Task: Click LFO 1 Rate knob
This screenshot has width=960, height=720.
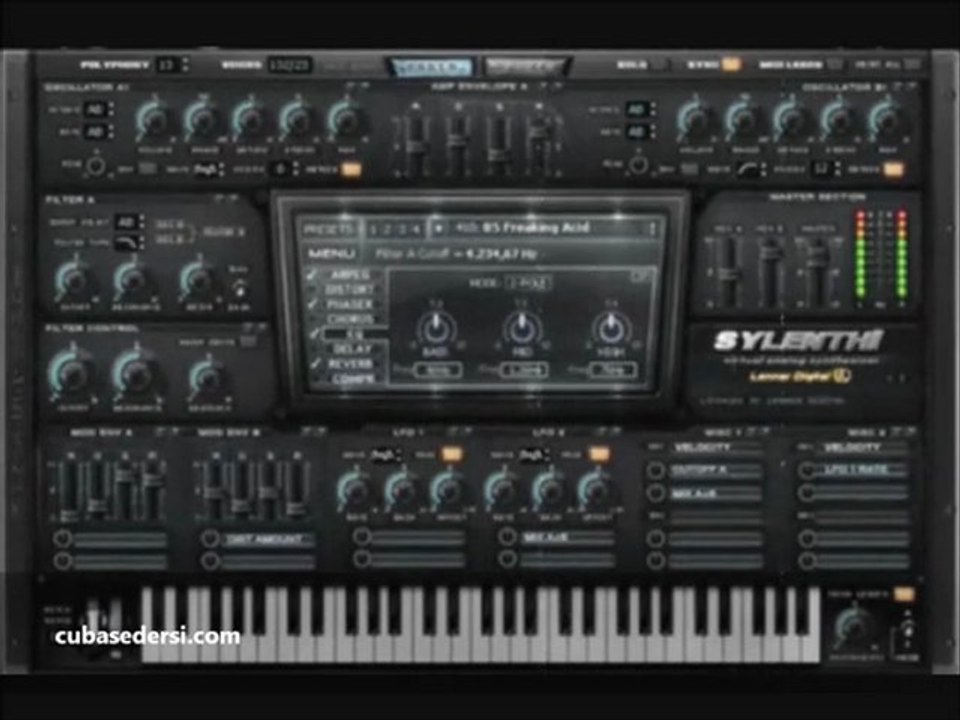Action: [x=355, y=491]
